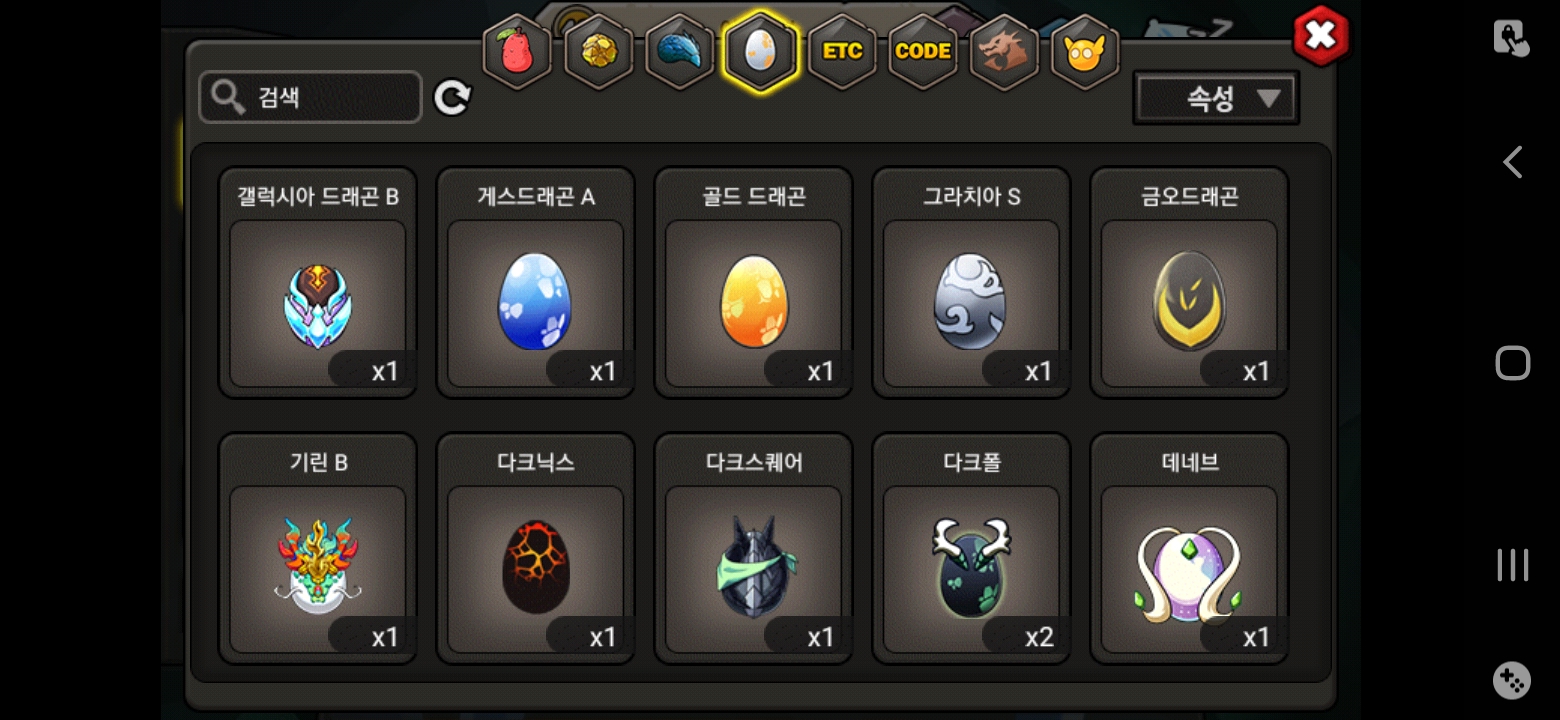
Task: Switch to the gold nugget tab
Action: [x=599, y=51]
